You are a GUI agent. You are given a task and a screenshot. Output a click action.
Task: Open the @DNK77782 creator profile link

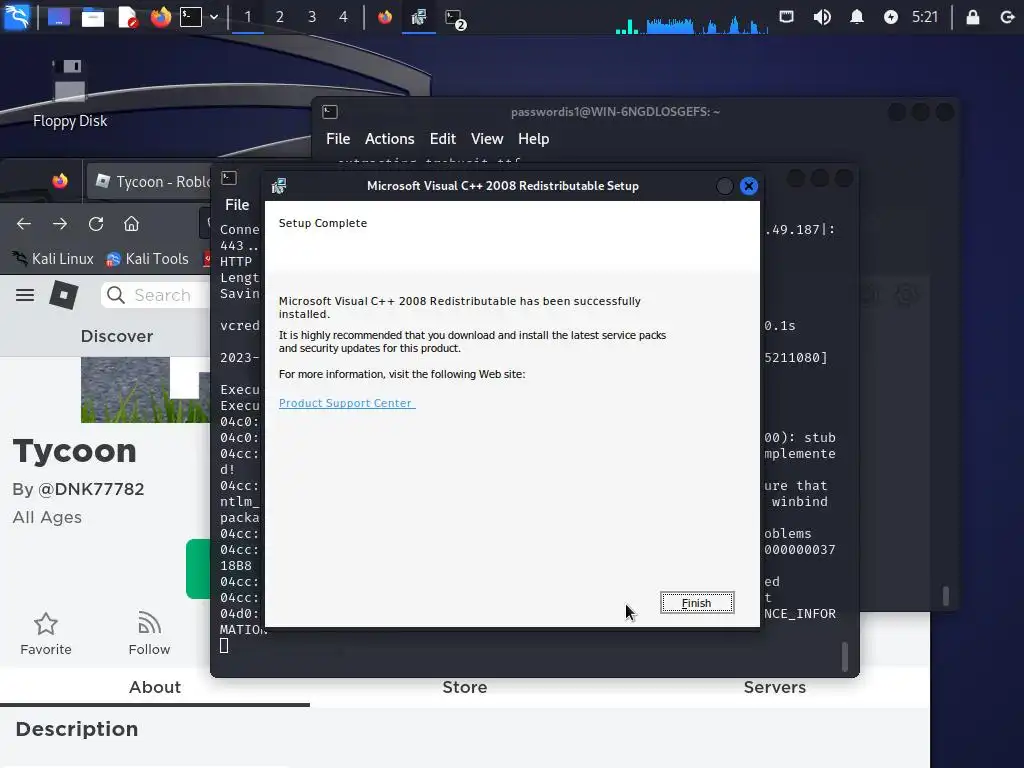(x=91, y=489)
